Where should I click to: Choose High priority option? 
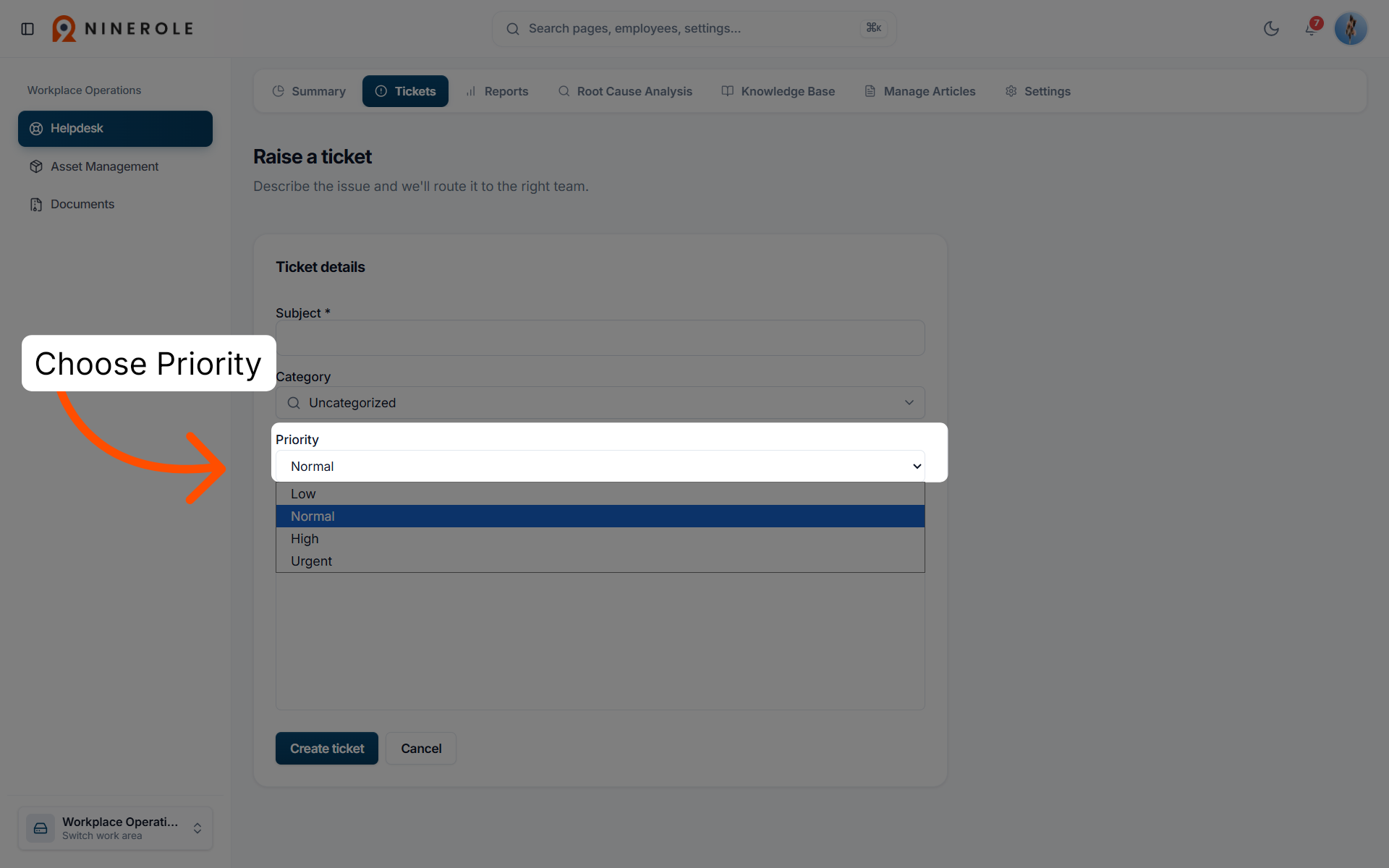(x=600, y=539)
